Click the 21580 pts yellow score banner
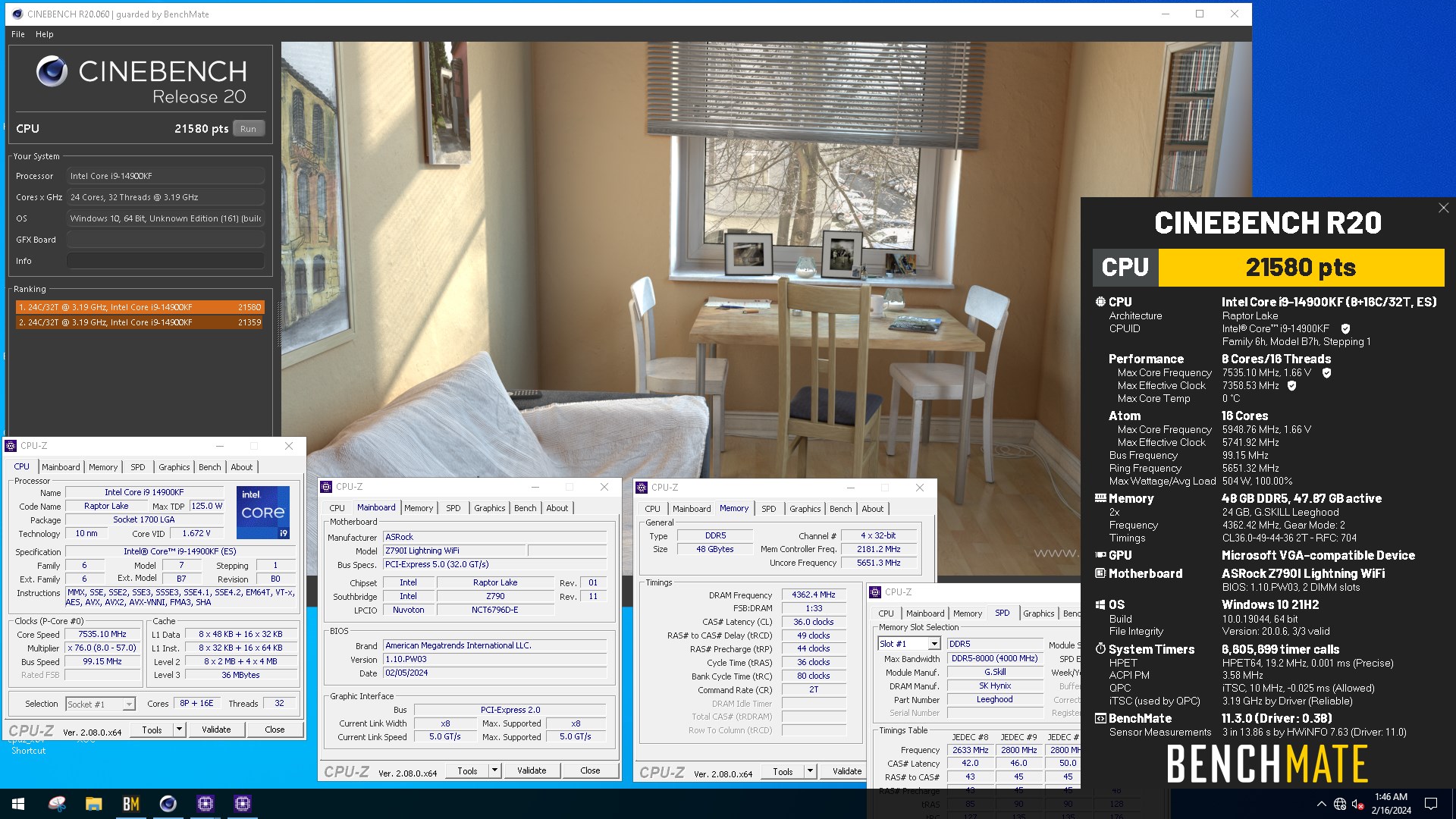The height and width of the screenshot is (819, 1456). pos(1301,268)
